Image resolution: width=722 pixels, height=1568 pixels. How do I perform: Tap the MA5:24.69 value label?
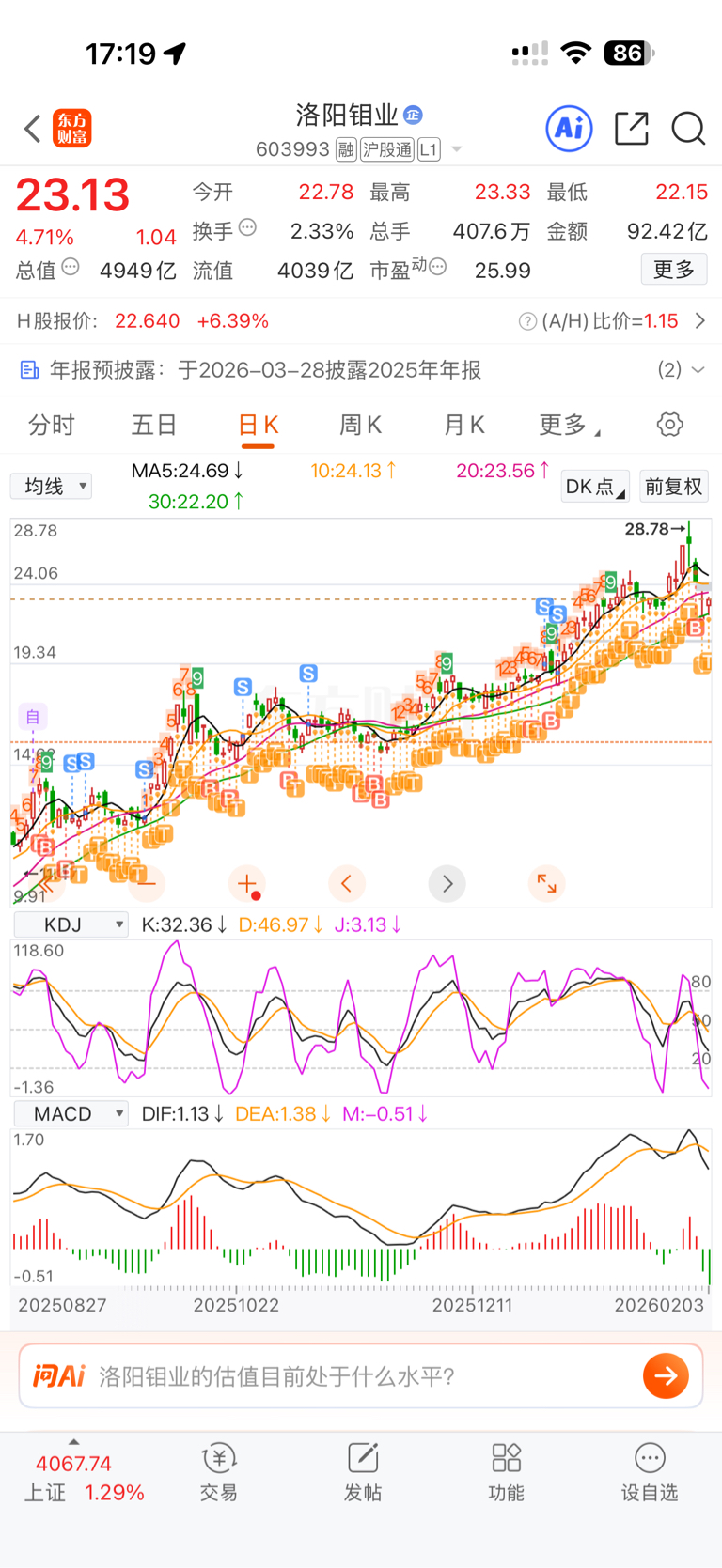pos(188,471)
